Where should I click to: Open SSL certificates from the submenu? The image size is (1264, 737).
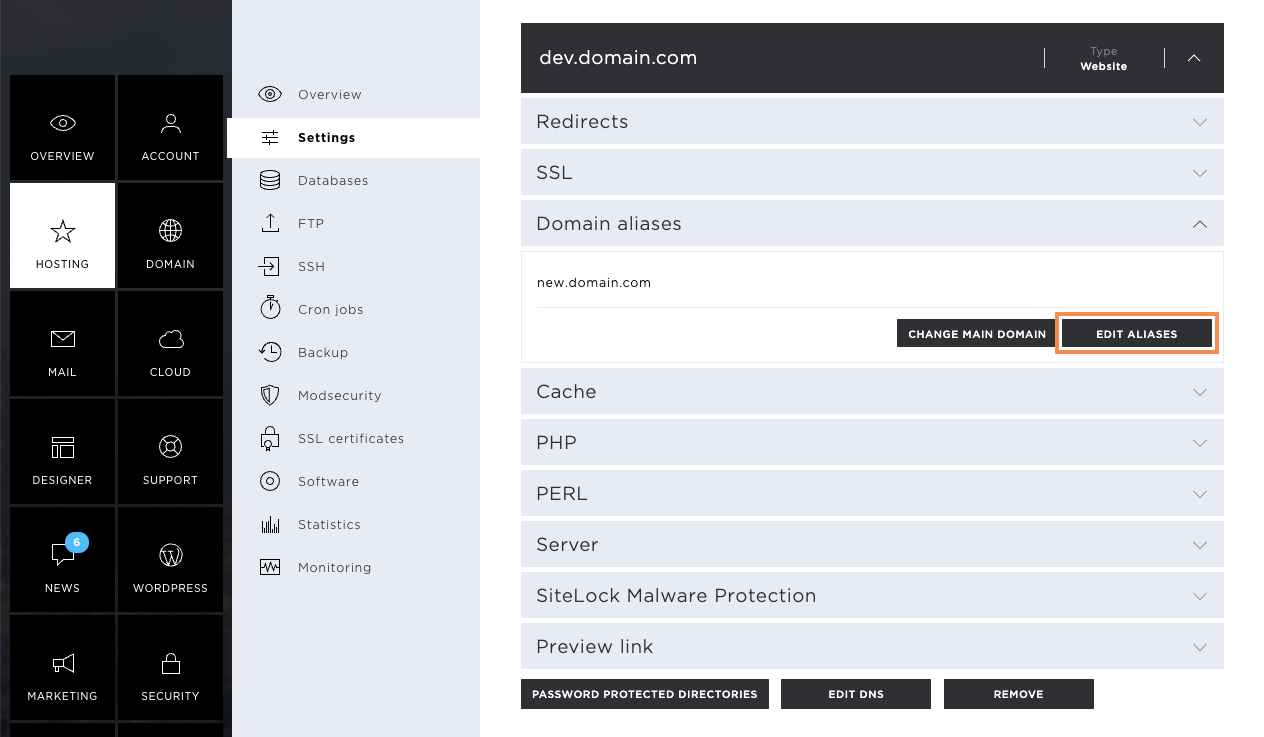[x=351, y=438]
